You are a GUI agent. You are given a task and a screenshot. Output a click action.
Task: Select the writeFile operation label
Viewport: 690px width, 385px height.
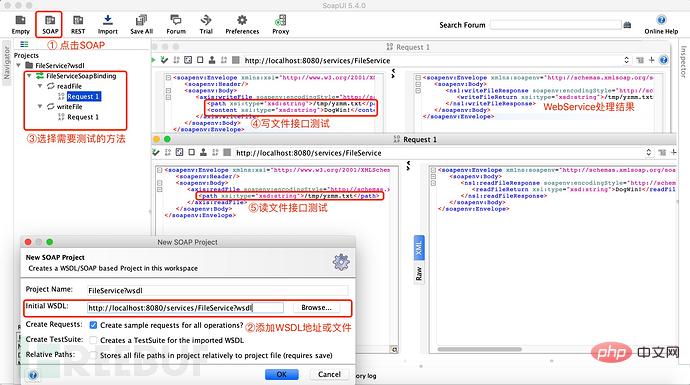point(70,106)
